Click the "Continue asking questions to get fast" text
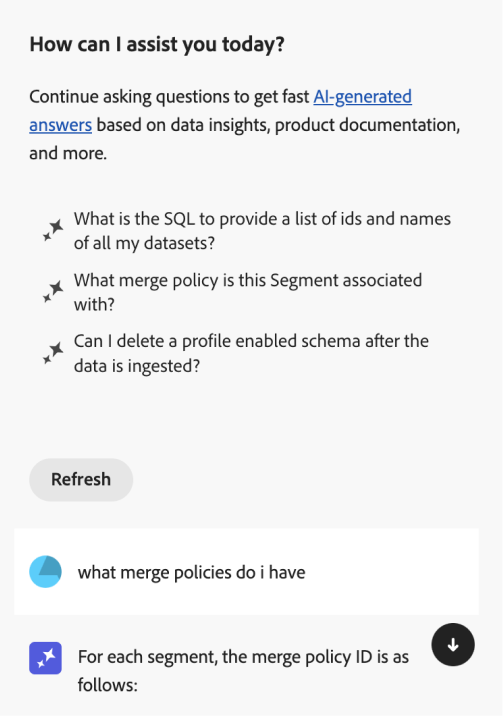 tap(169, 97)
